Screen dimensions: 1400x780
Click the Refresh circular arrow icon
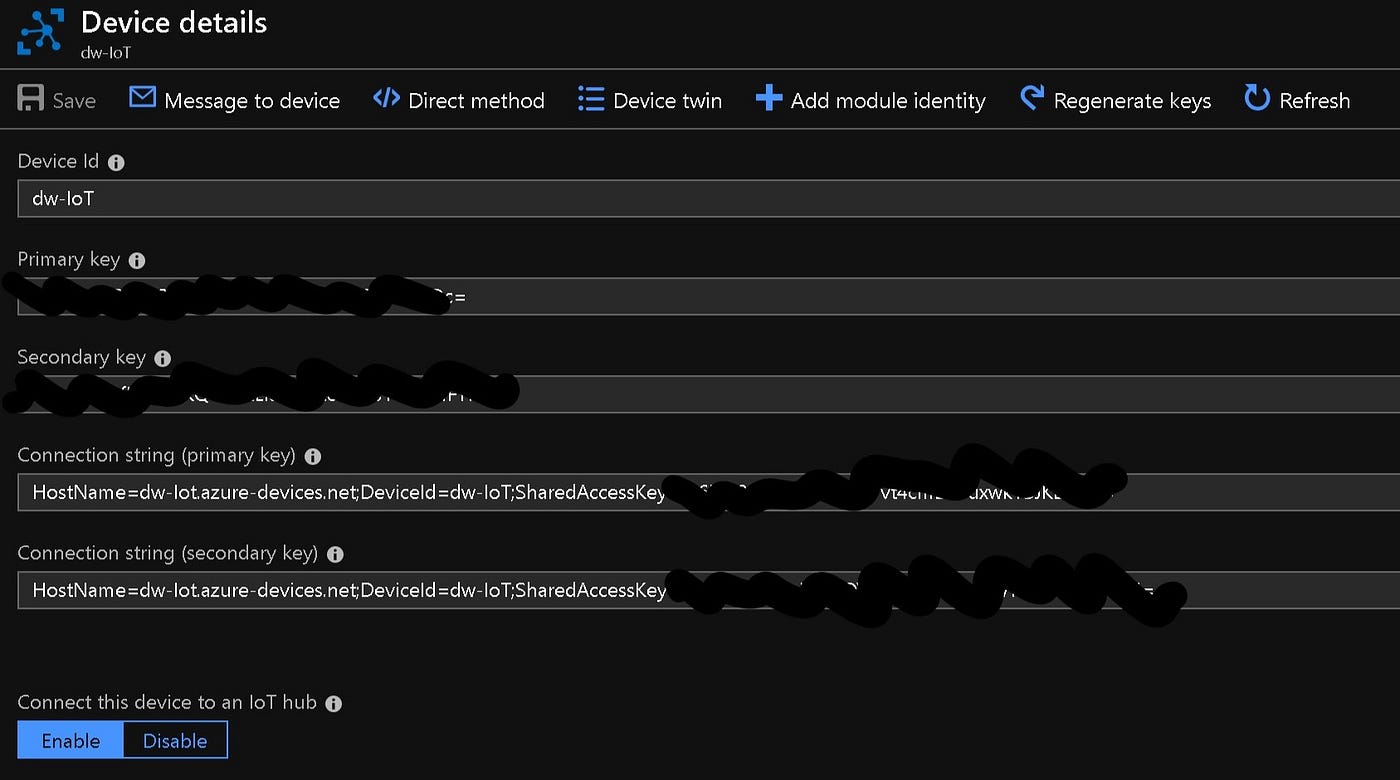click(x=1256, y=97)
